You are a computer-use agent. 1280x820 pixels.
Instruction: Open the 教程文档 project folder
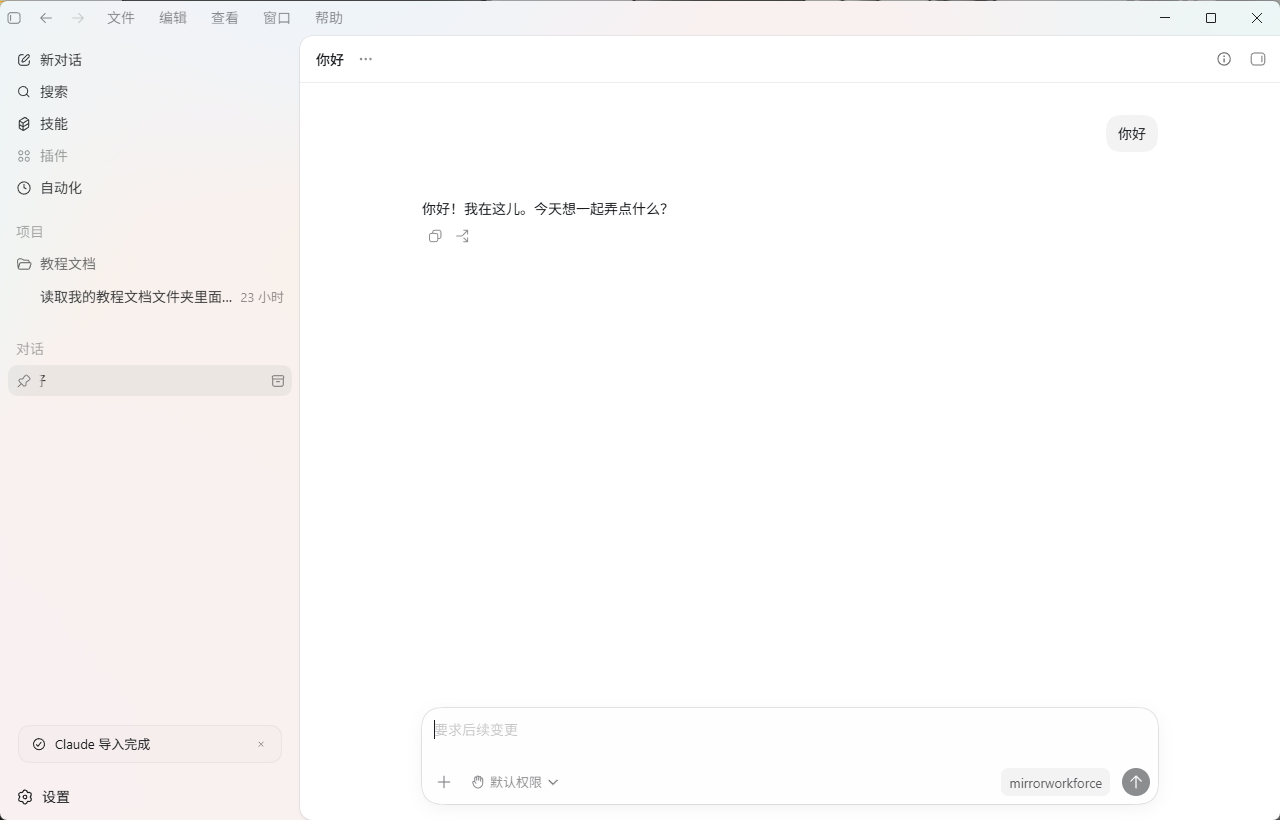point(150,264)
